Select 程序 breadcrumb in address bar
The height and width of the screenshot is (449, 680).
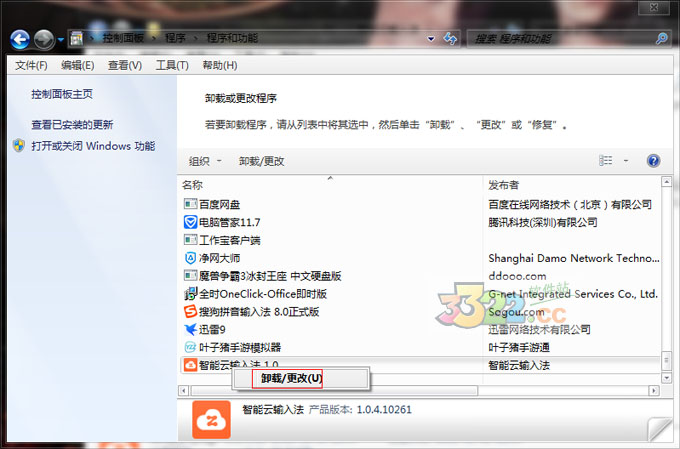pos(175,38)
